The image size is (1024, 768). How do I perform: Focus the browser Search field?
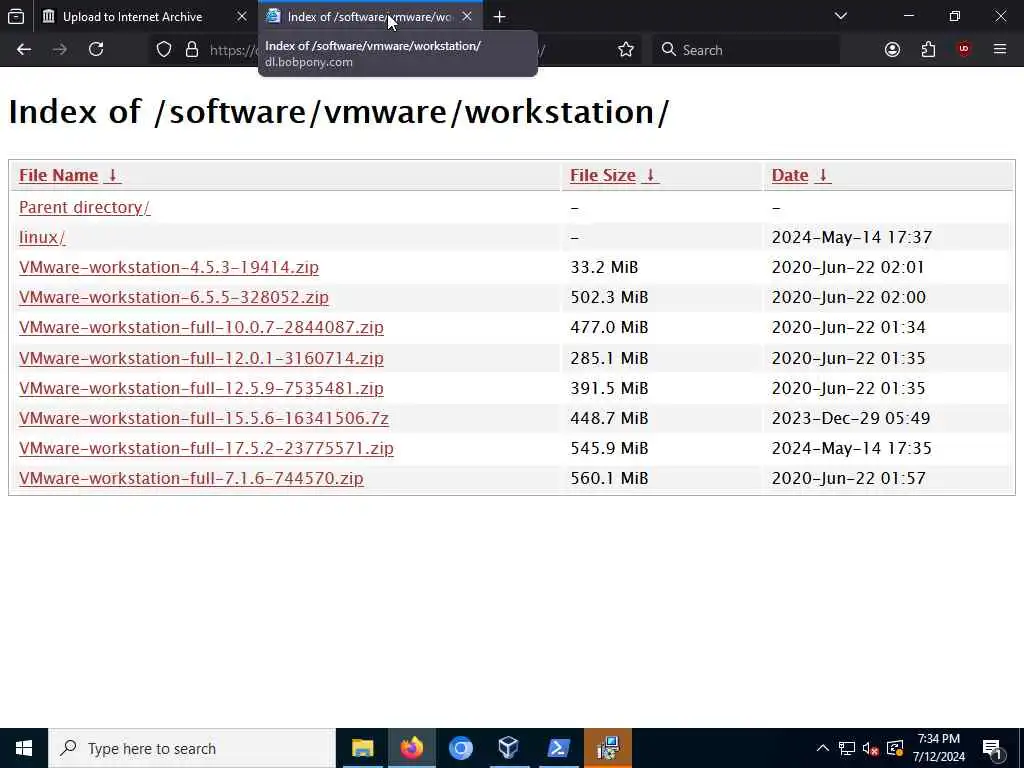point(746,50)
